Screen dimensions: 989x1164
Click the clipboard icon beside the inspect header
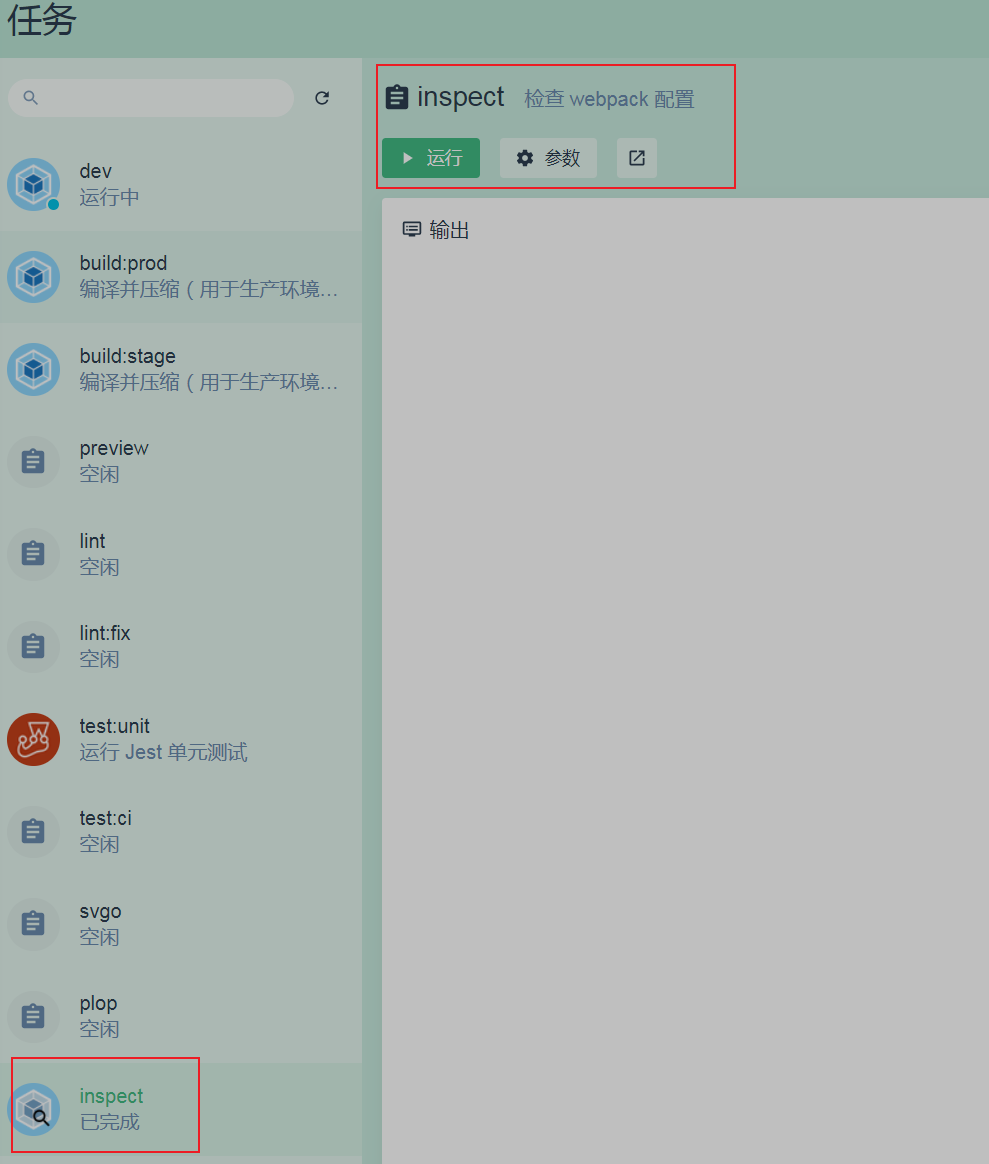pos(397,96)
